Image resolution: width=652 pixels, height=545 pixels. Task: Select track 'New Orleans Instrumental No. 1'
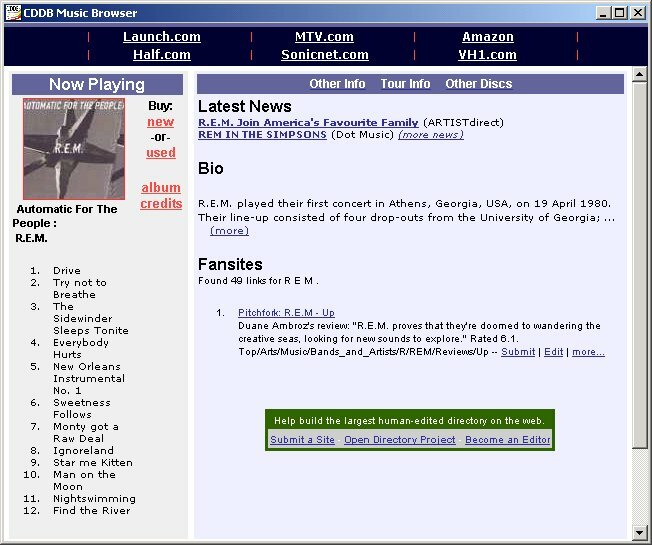tap(89, 379)
